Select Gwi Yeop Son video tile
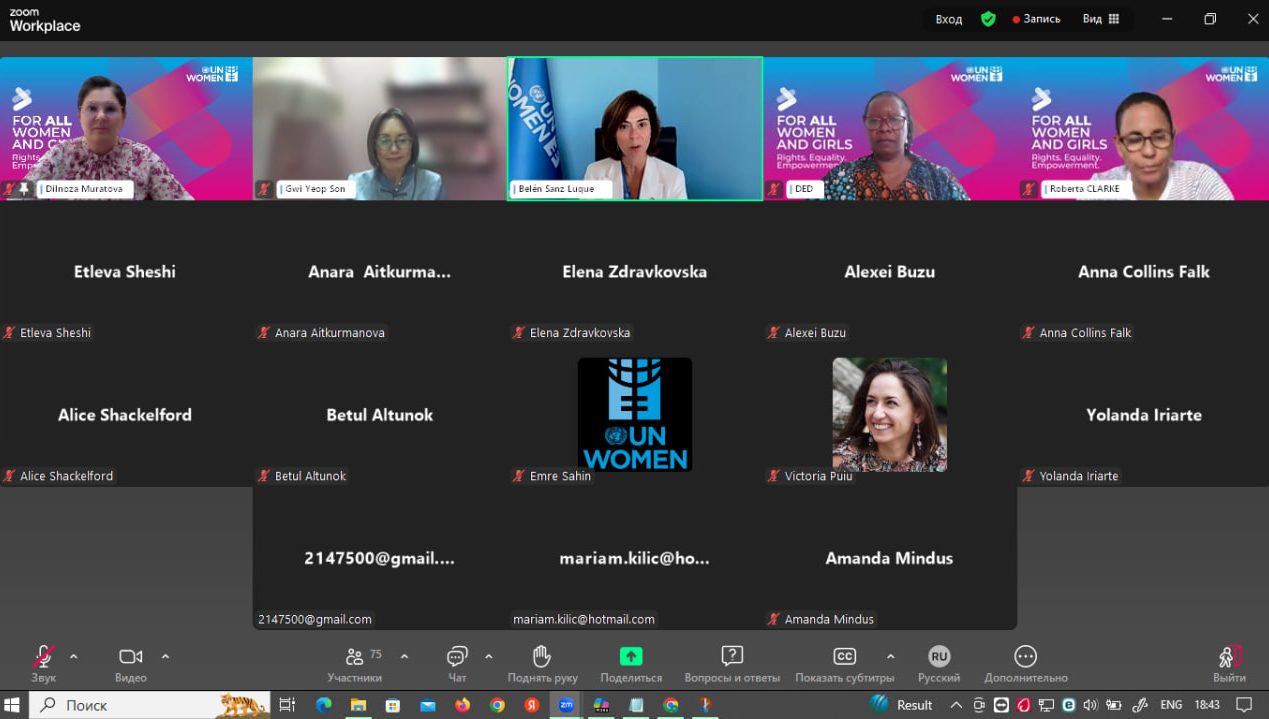This screenshot has width=1269, height=719. pos(380,128)
